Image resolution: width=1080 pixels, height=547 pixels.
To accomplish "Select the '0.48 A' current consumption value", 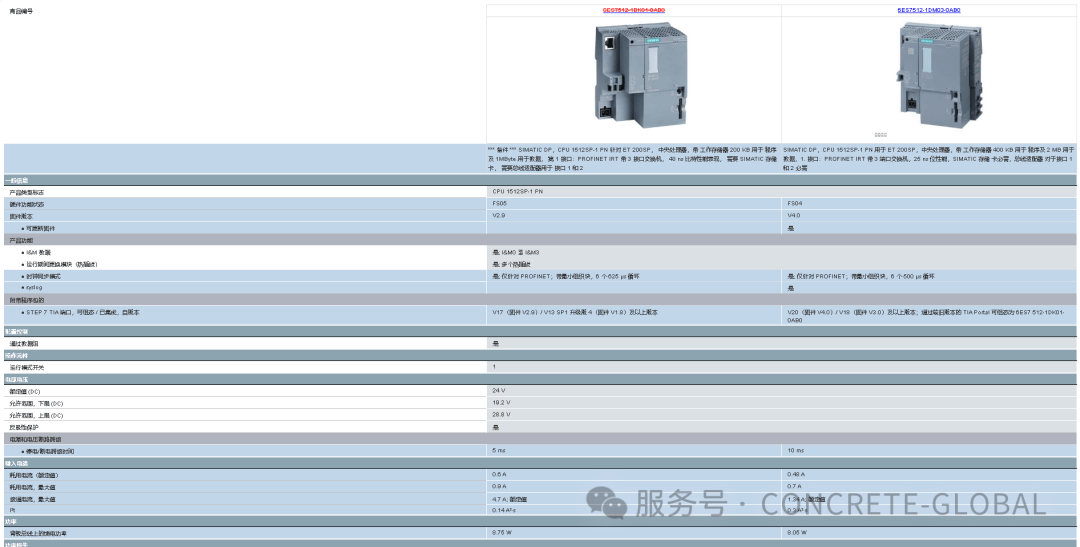I will [x=796, y=475].
